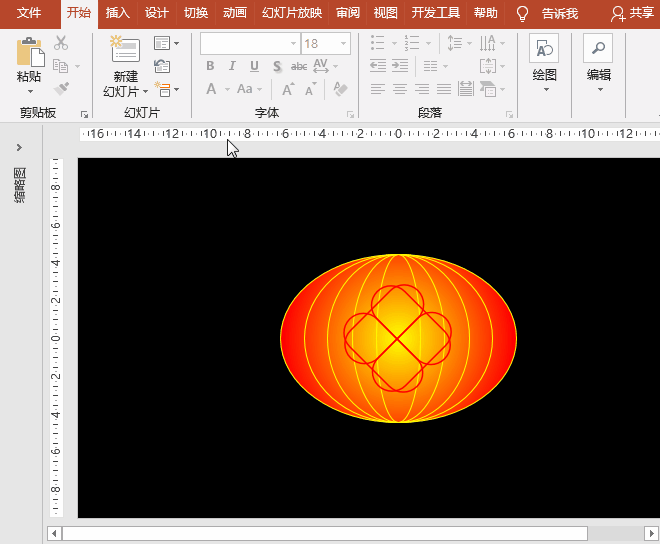660x544 pixels.
Task: Open the Font dialog launcher
Action: pyautogui.click(x=350, y=114)
